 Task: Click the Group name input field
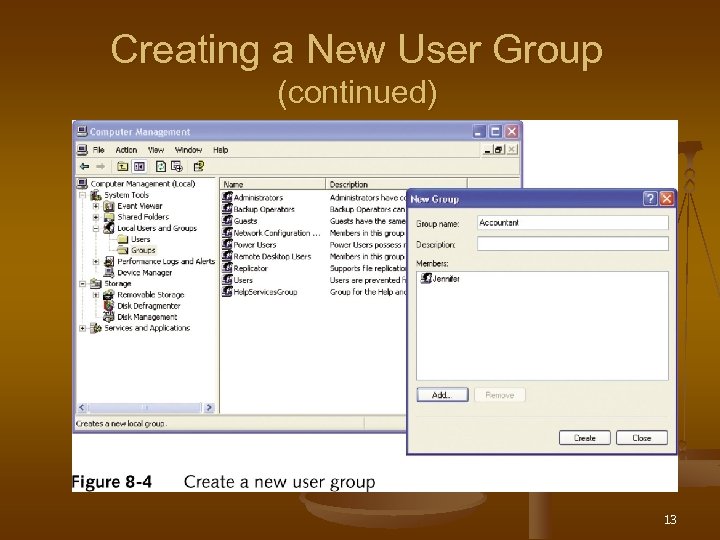click(x=573, y=223)
